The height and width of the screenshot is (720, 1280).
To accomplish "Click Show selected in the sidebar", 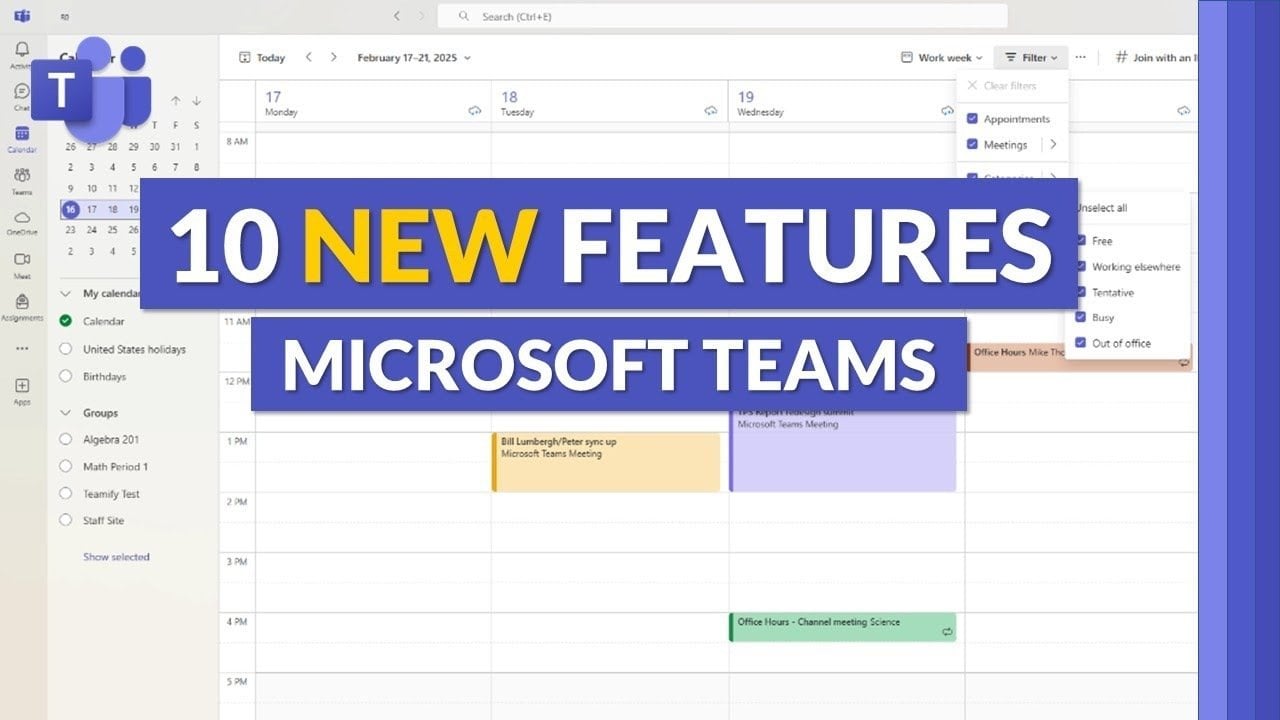I will (x=117, y=556).
